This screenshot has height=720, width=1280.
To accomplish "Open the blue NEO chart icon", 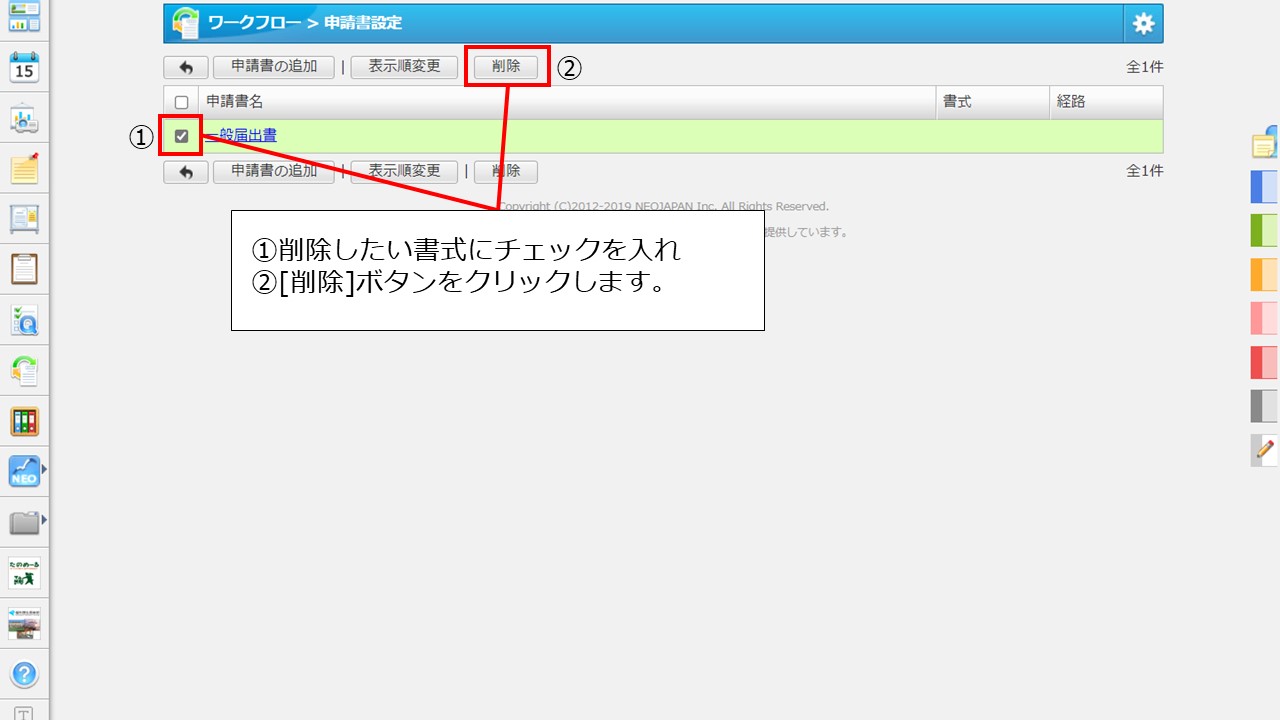I will coord(24,471).
